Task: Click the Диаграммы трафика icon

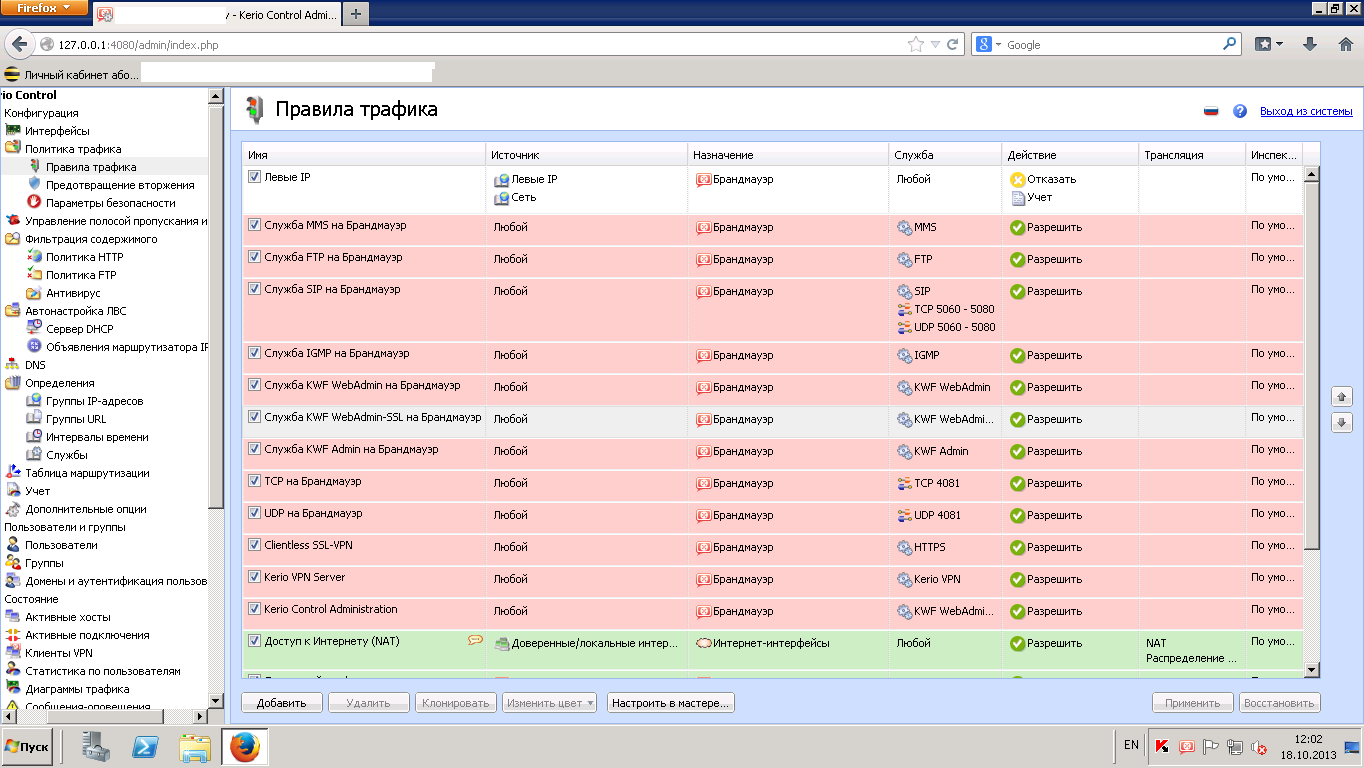Action: click(x=13, y=689)
